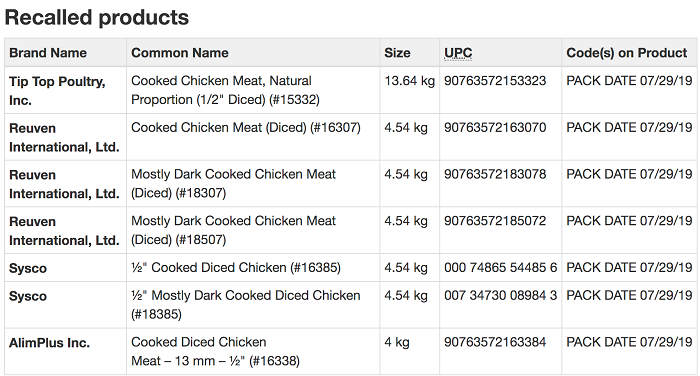The width and height of the screenshot is (700, 376).
Task: Click the Sysco row for product #16385
Action: point(351,267)
